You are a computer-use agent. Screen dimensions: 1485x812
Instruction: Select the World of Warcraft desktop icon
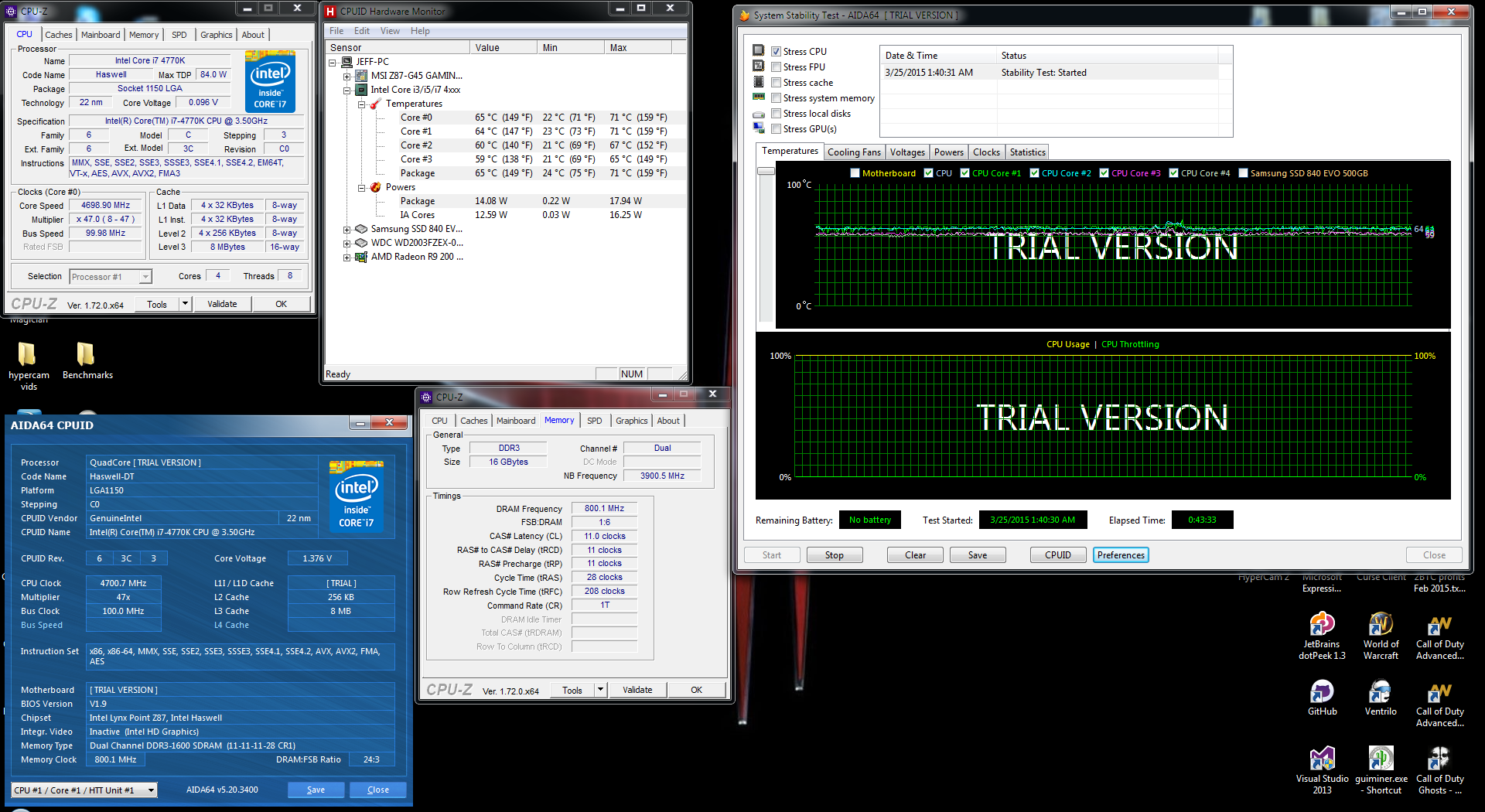click(1381, 636)
